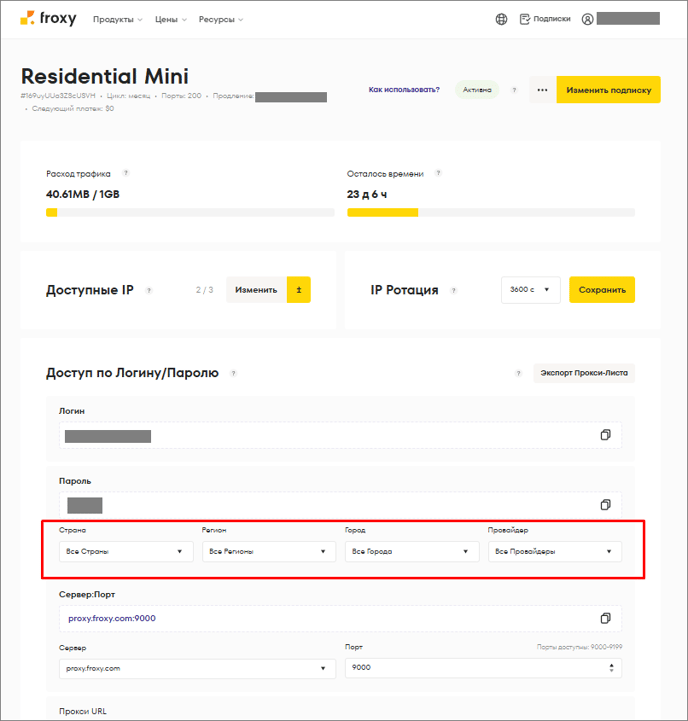This screenshot has height=721, width=688.
Task: Open the Все Регионы region dropdown
Action: (269, 551)
